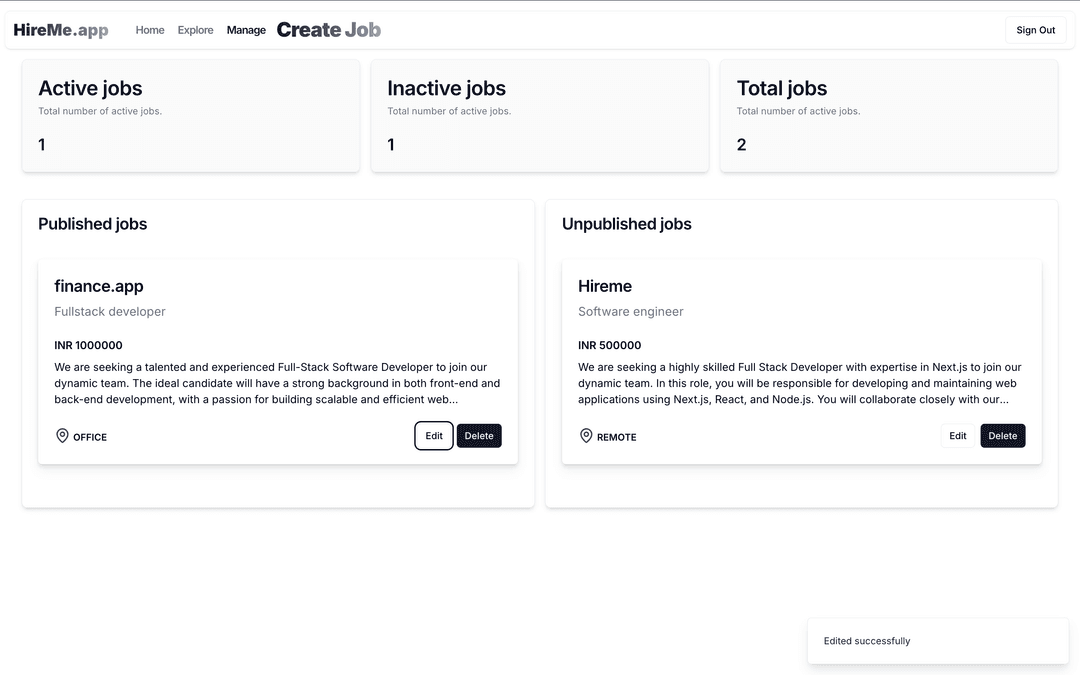Click the Inactive jobs stat card
The width and height of the screenshot is (1080, 675).
540,116
